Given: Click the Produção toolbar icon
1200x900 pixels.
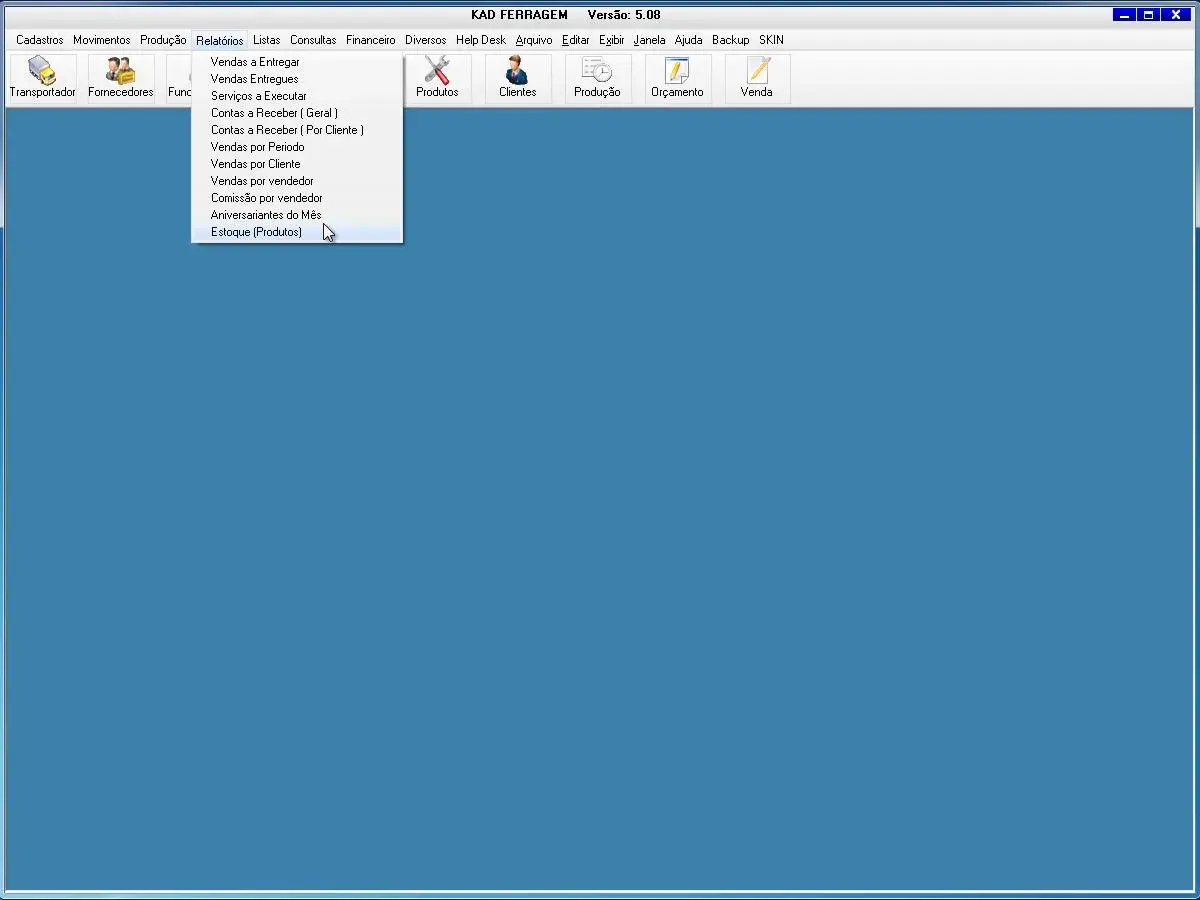Looking at the screenshot, I should [x=597, y=78].
